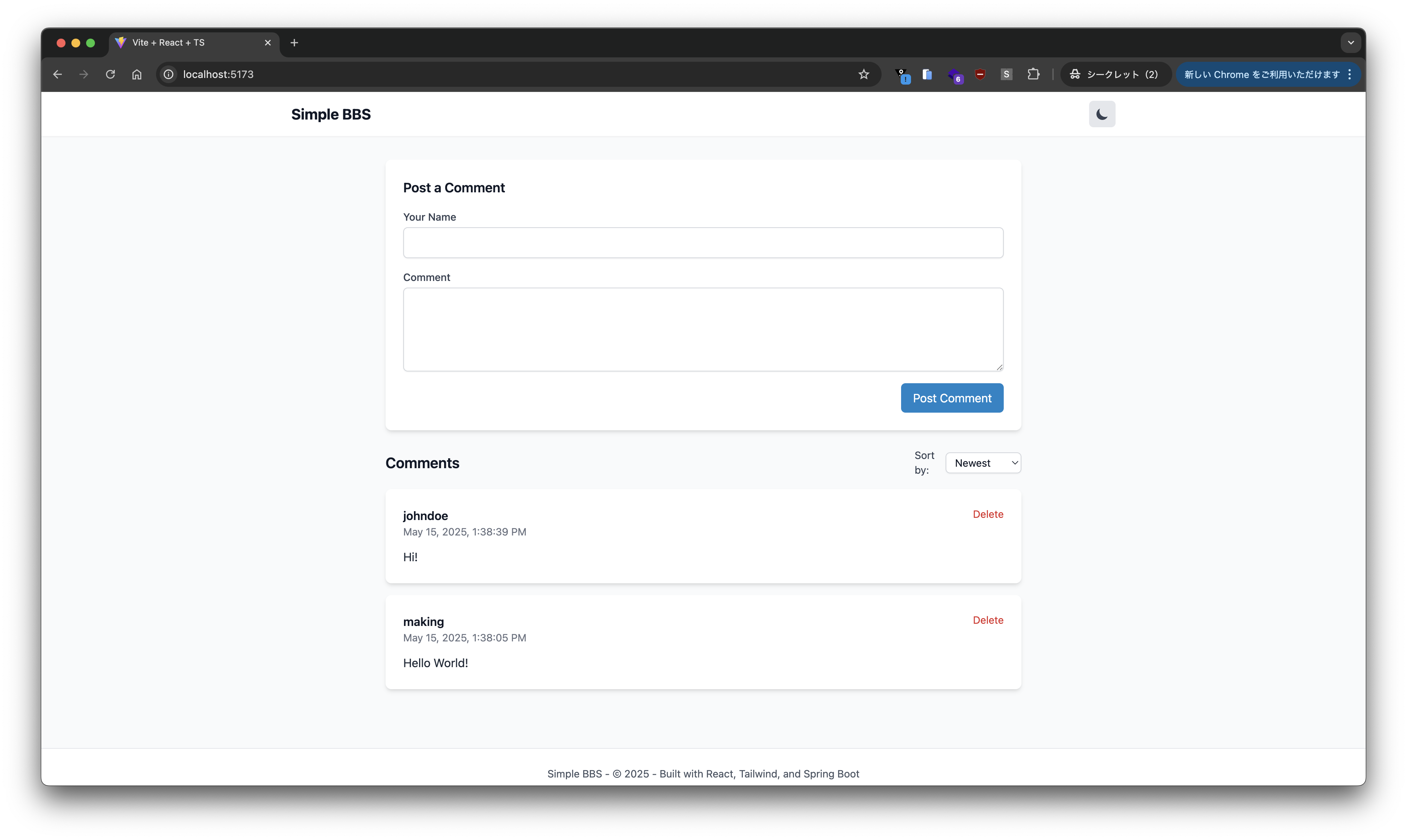Click the home icon in the toolbar
Screen dimensions: 1407x840
click(137, 74)
